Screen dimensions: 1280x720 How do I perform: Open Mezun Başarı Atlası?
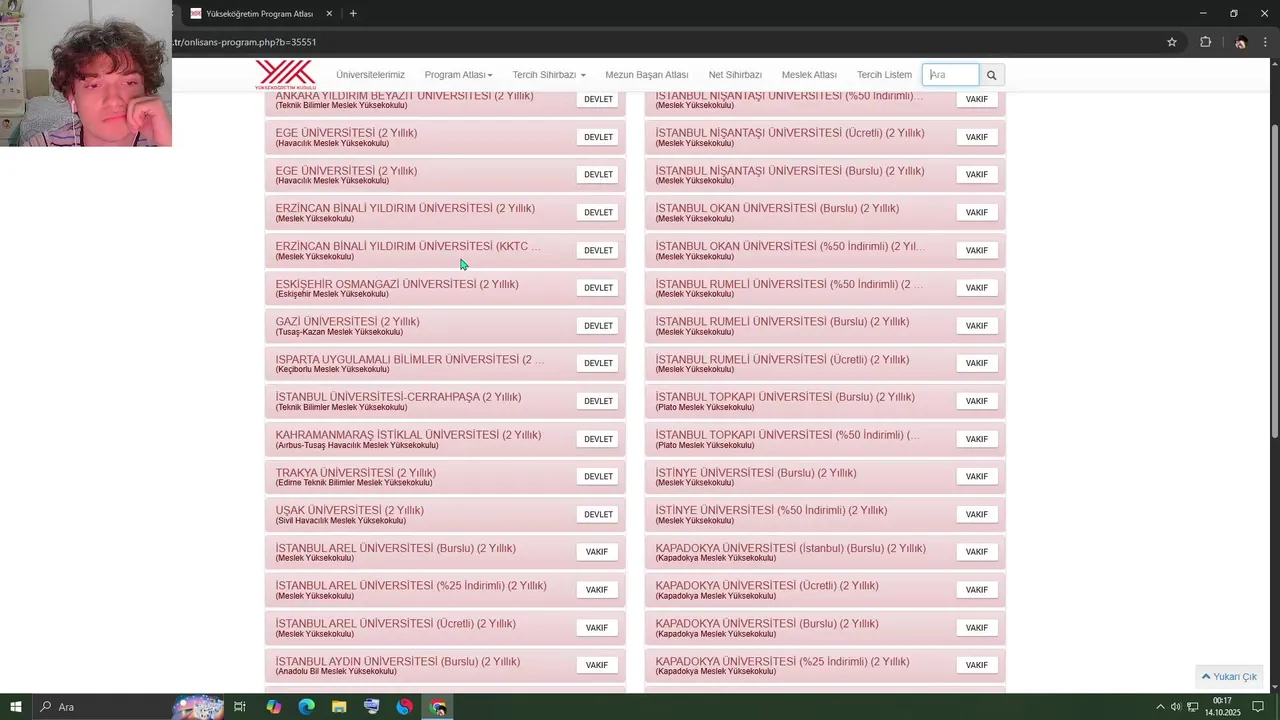click(x=647, y=75)
